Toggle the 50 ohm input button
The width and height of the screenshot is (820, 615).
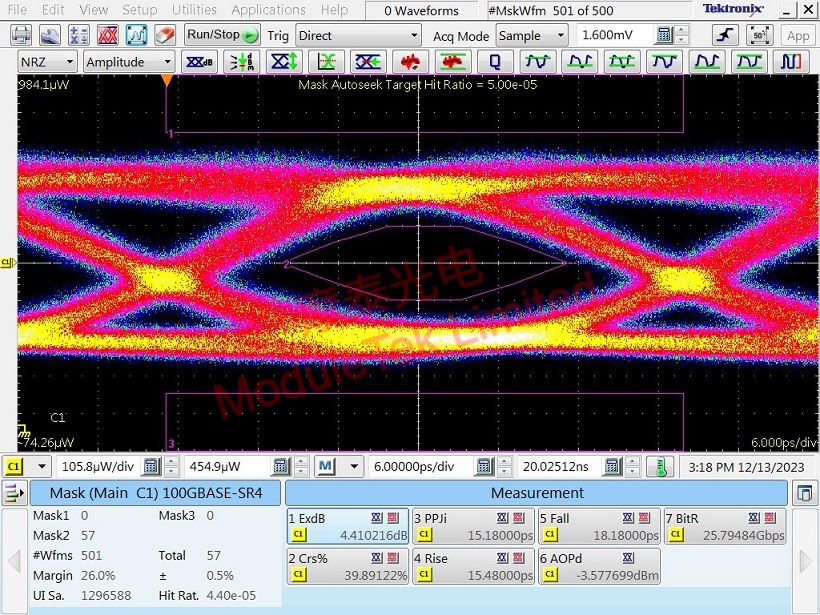pyautogui.click(x=760, y=33)
